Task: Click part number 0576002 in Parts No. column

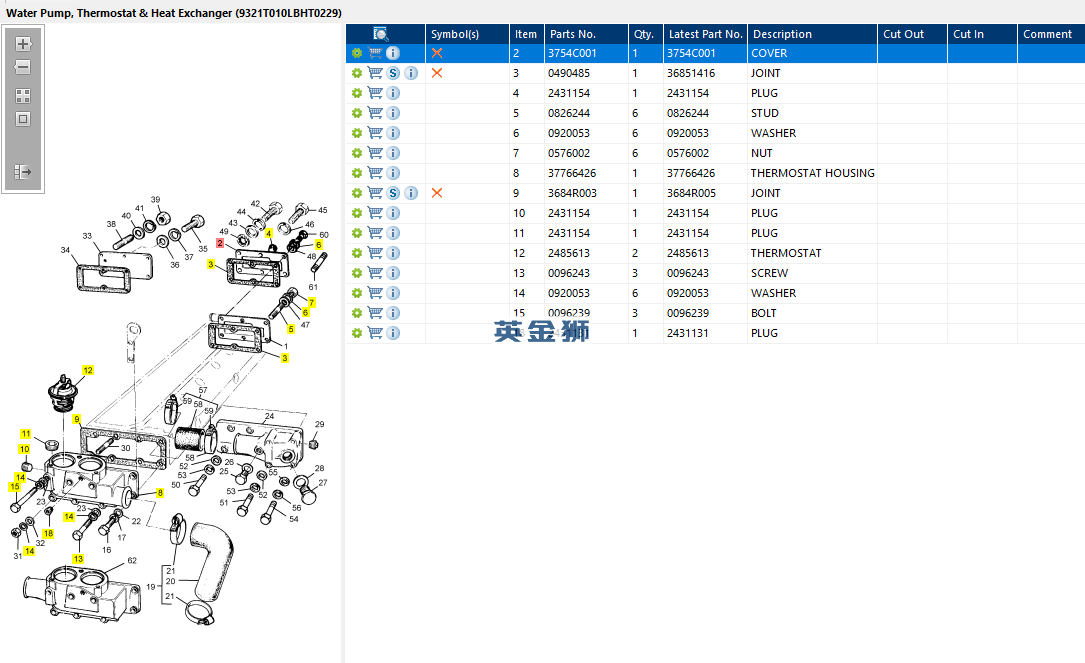Action: [569, 153]
